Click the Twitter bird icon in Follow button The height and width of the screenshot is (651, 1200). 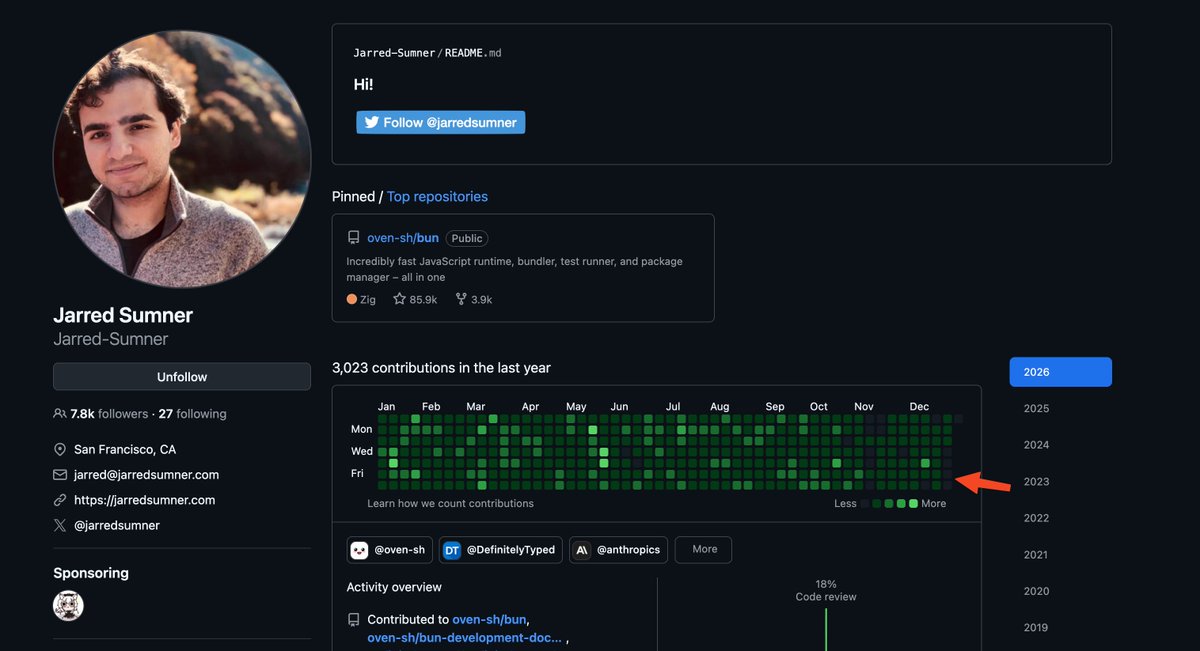(x=371, y=122)
